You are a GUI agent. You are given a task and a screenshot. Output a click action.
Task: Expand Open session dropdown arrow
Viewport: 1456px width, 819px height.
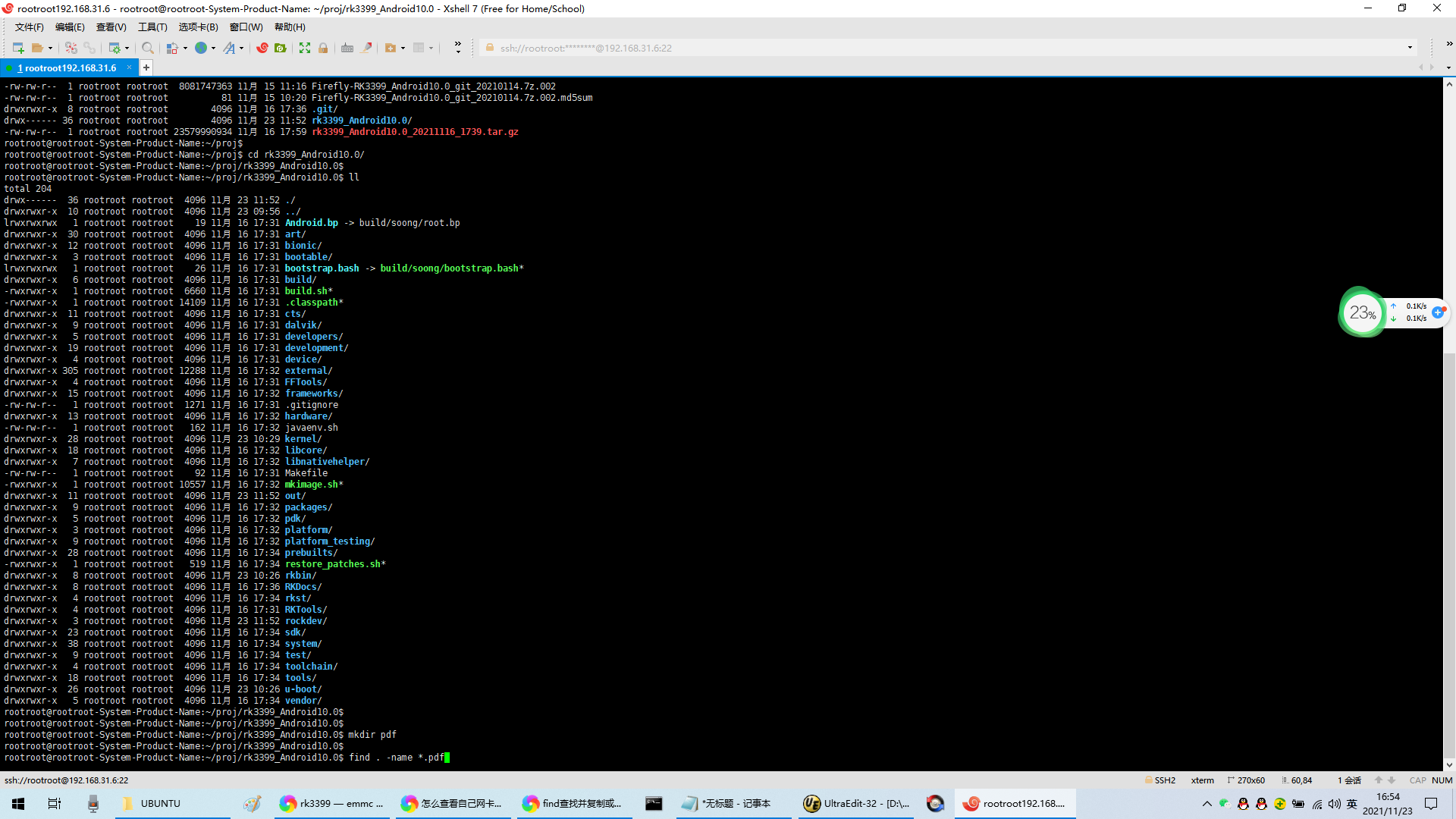tap(51, 48)
